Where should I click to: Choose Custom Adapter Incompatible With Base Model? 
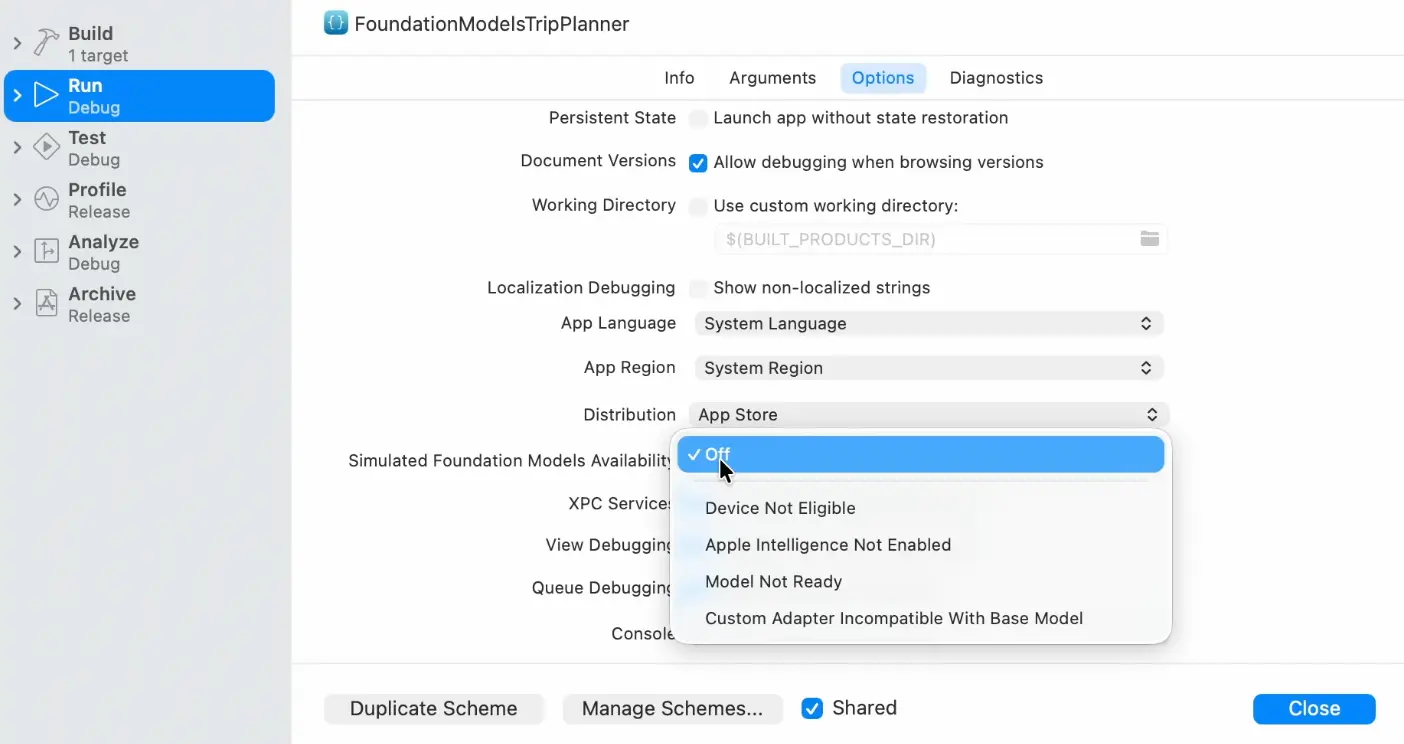click(921, 619)
